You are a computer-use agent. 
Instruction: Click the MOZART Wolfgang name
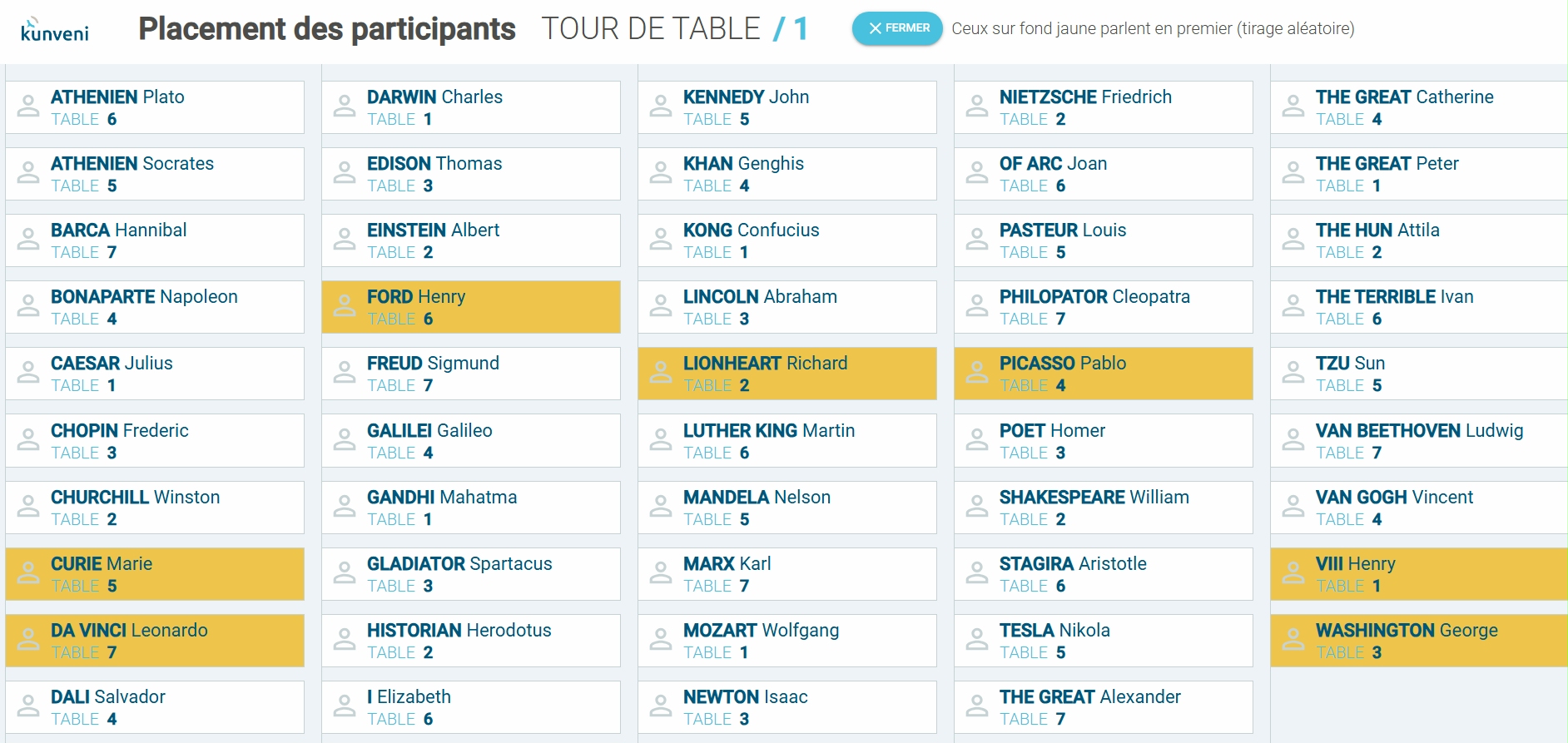click(761, 630)
